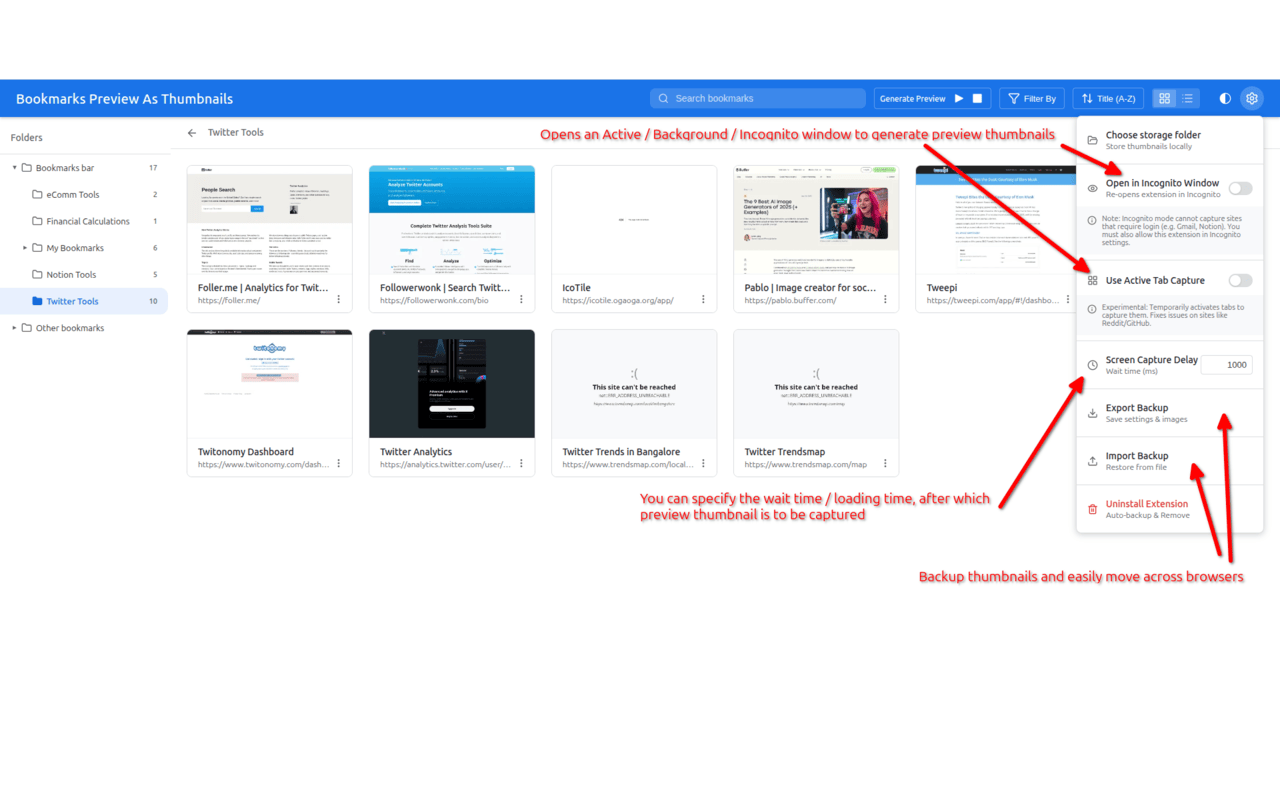Open options menu for Twitonomy Dashboard bookmark
The height and width of the screenshot is (800, 1280).
pyautogui.click(x=339, y=463)
